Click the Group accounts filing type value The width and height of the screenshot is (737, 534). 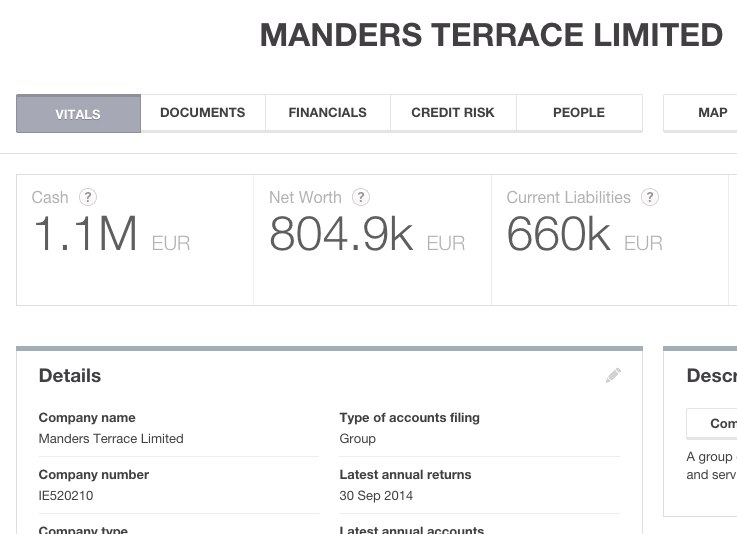click(x=357, y=439)
